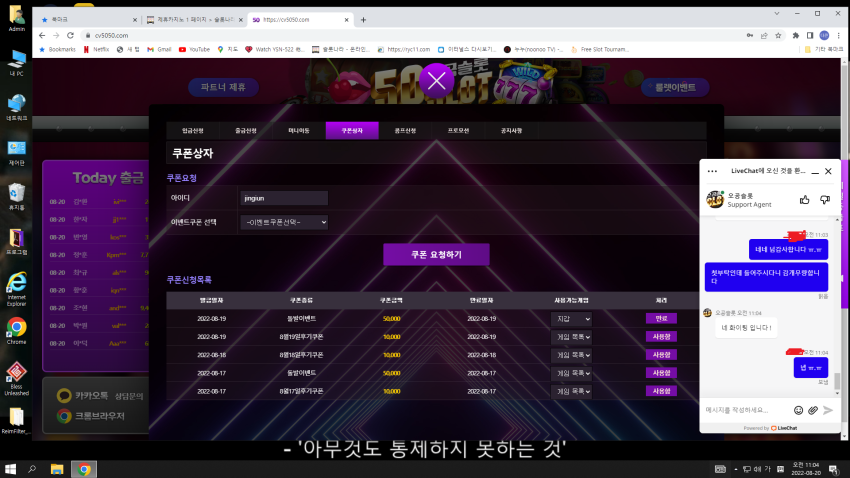Expand the game dropdown for 2022-08-19 50,000 coupon

(x=571, y=319)
